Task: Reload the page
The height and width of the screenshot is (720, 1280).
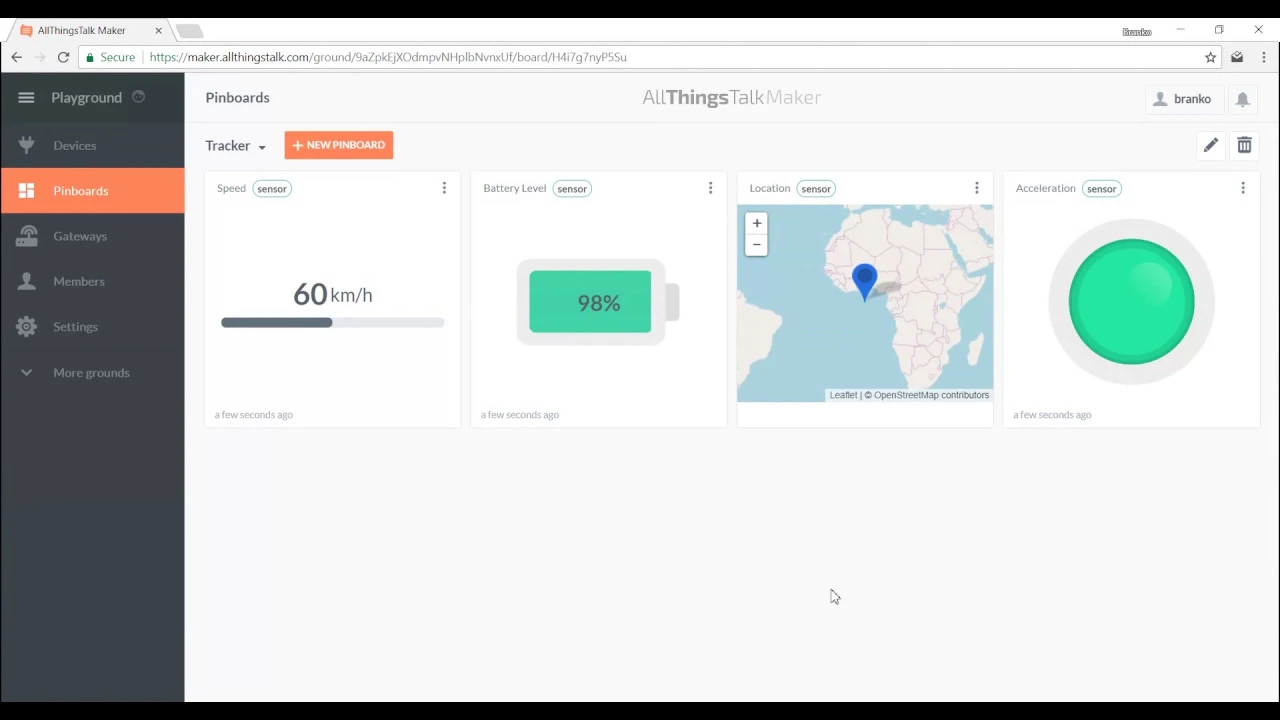Action: [63, 57]
